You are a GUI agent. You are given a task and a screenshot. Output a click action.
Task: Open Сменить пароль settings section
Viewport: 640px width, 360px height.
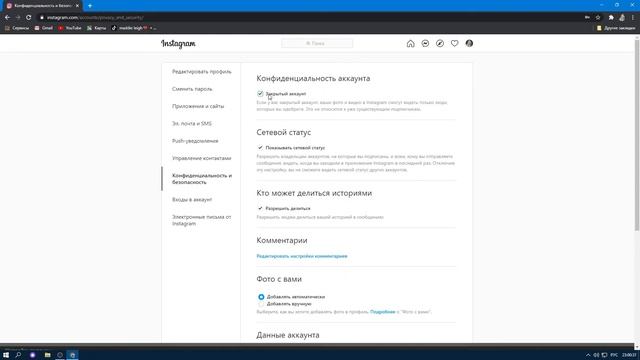(192, 89)
